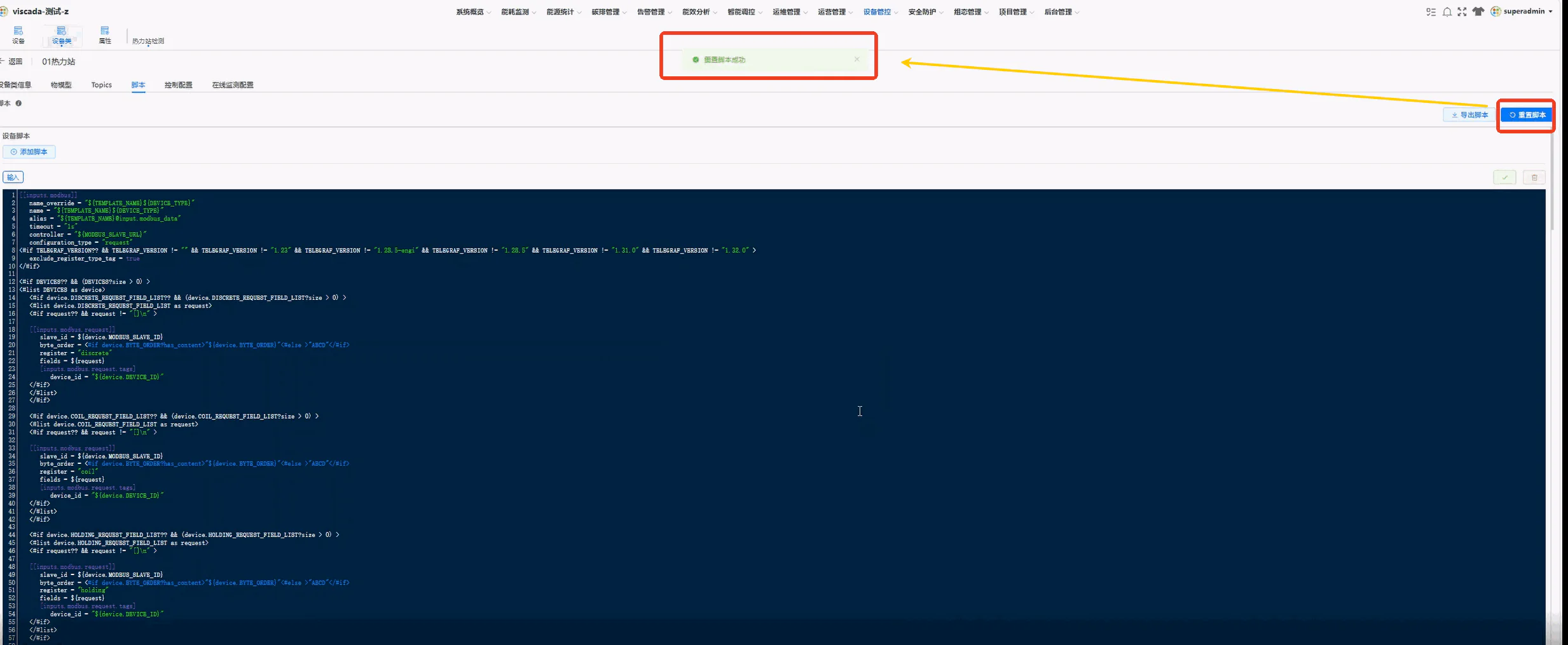1568x645 pixels.
Task: Open the superadmin user dropdown
Action: click(1522, 11)
